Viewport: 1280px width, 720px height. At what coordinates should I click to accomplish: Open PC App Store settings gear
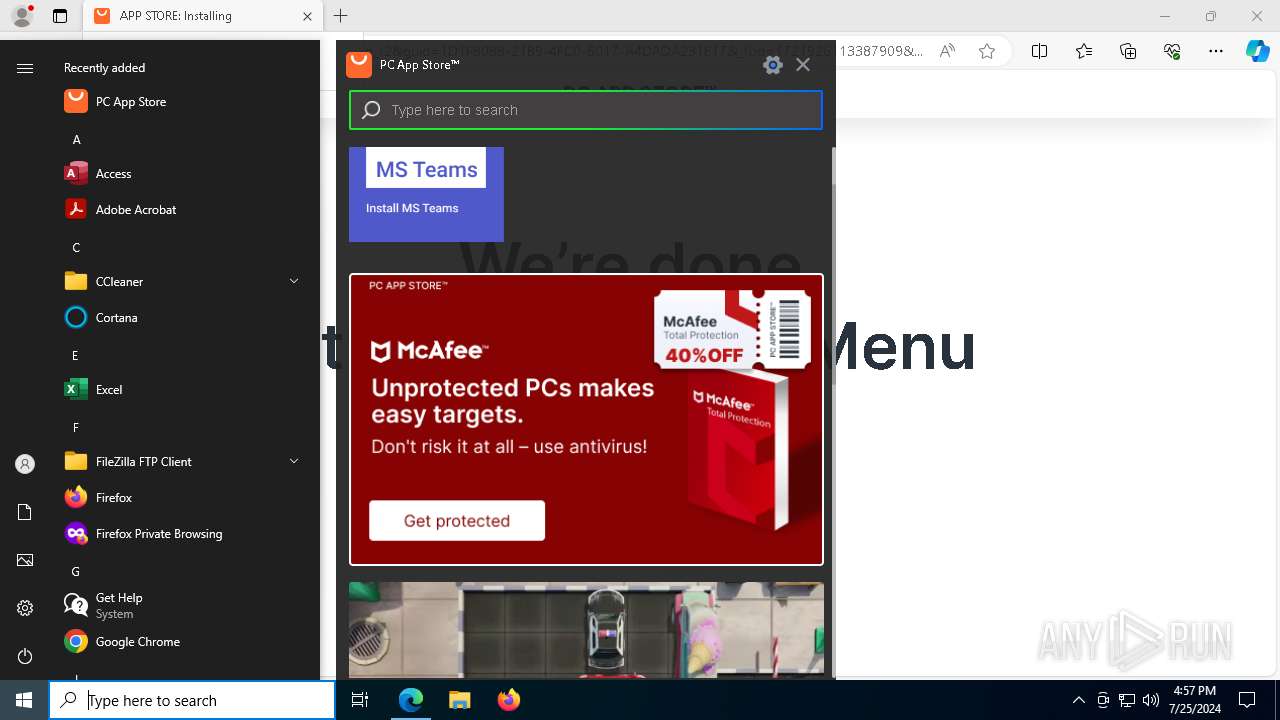tap(772, 65)
